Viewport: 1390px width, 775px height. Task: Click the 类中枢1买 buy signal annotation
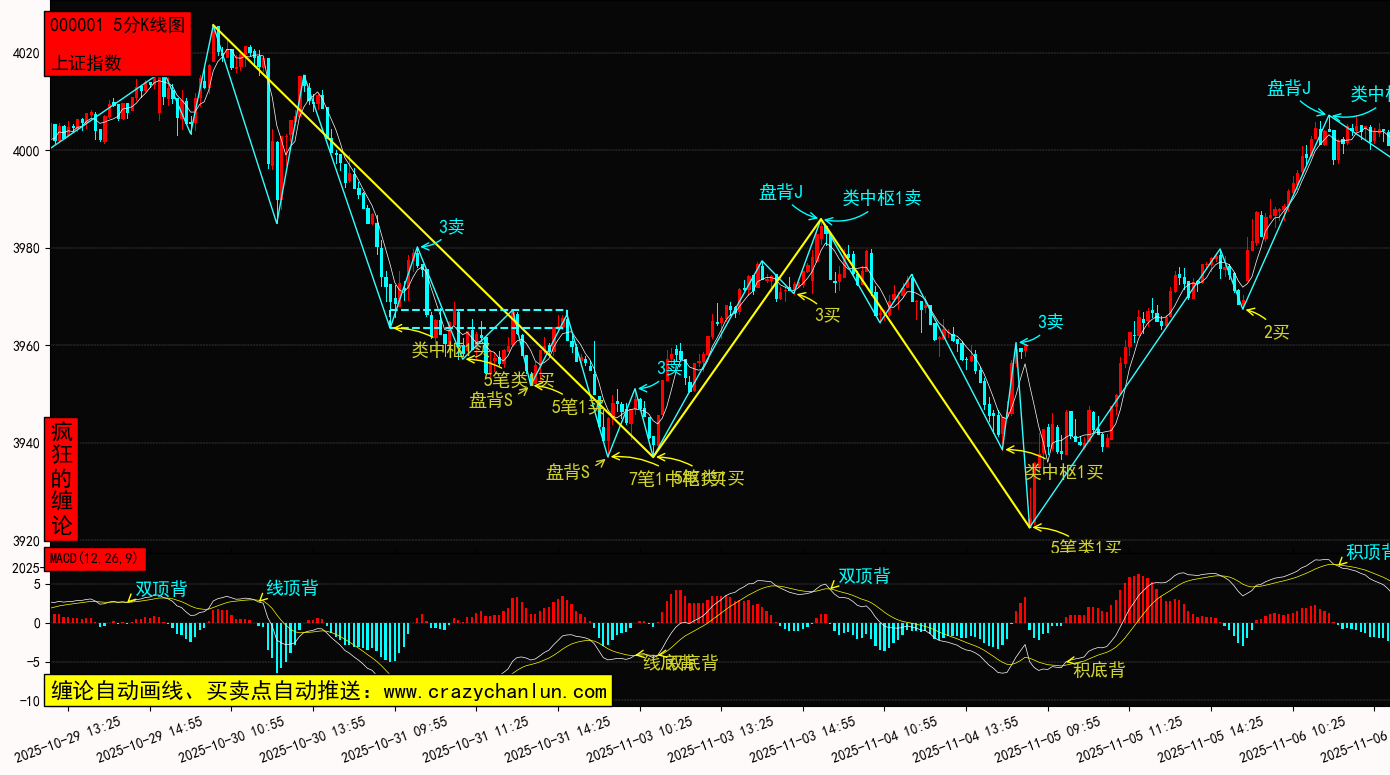tap(1063, 472)
